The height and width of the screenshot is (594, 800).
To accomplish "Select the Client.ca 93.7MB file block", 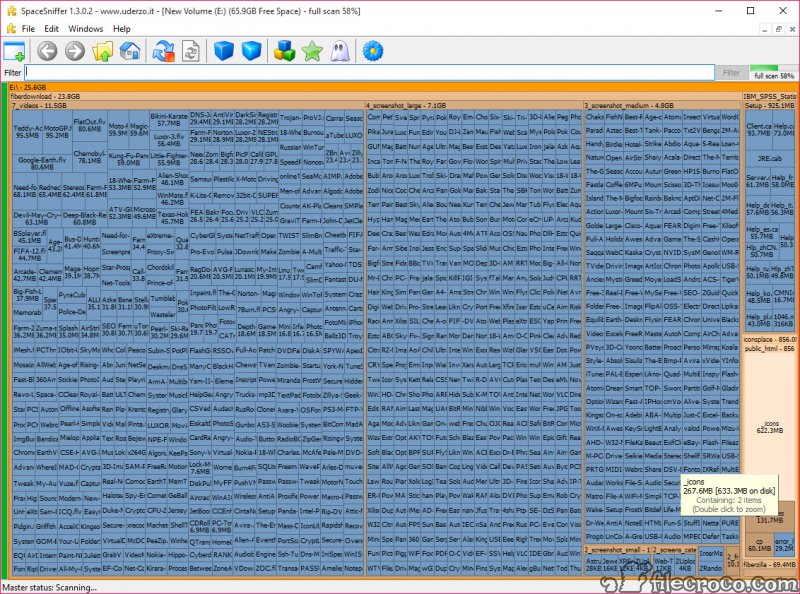I will pyautogui.click(x=759, y=130).
